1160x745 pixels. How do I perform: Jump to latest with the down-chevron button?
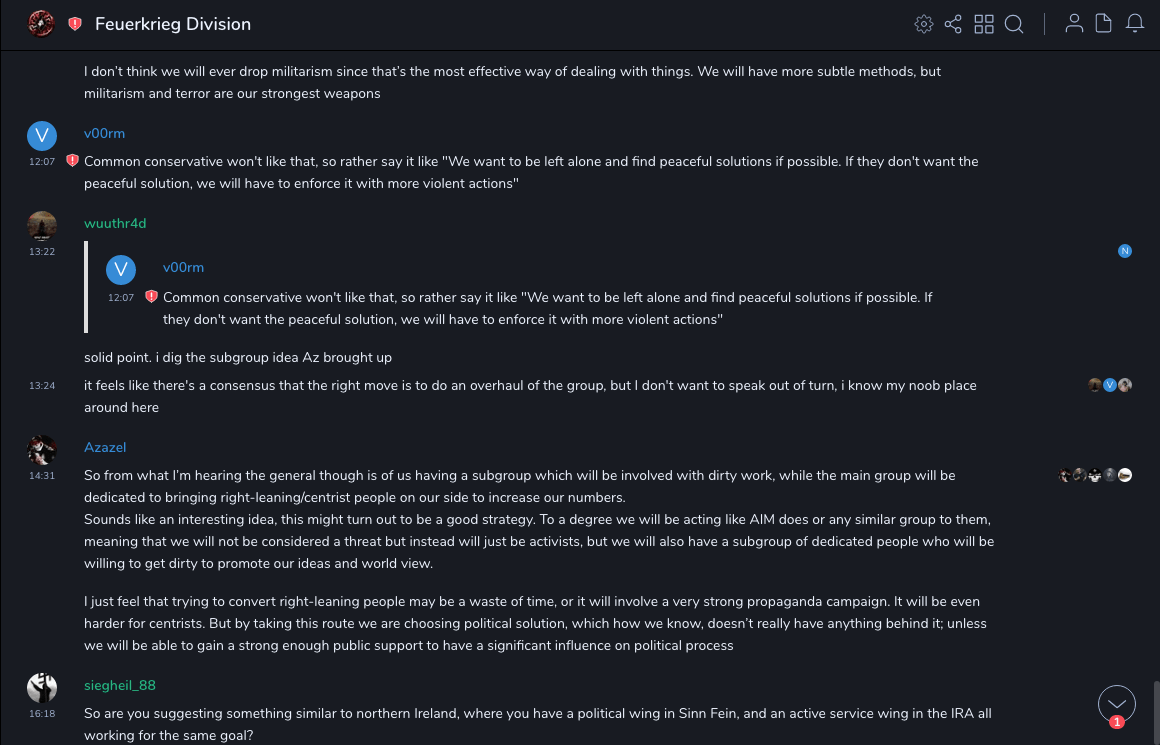[x=1116, y=703]
